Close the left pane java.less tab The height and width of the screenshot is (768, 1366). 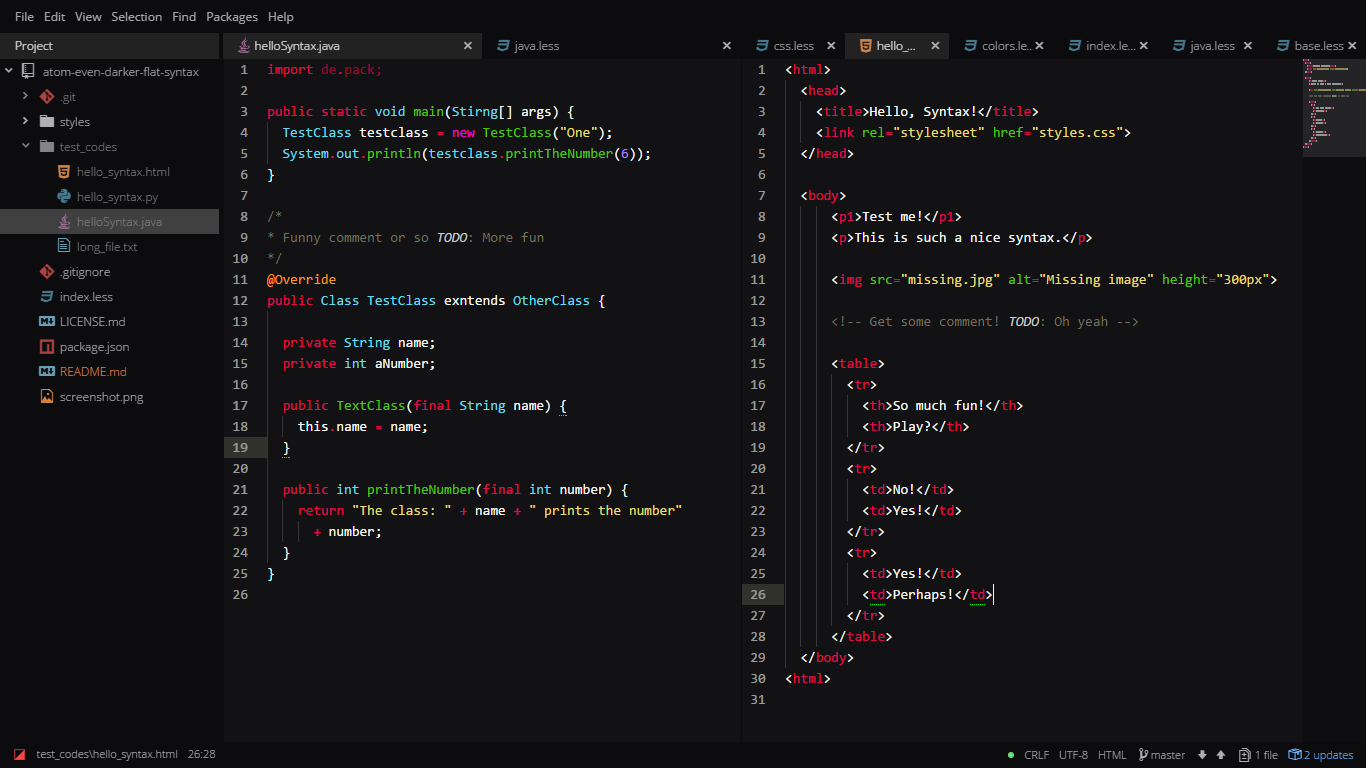[x=727, y=45]
